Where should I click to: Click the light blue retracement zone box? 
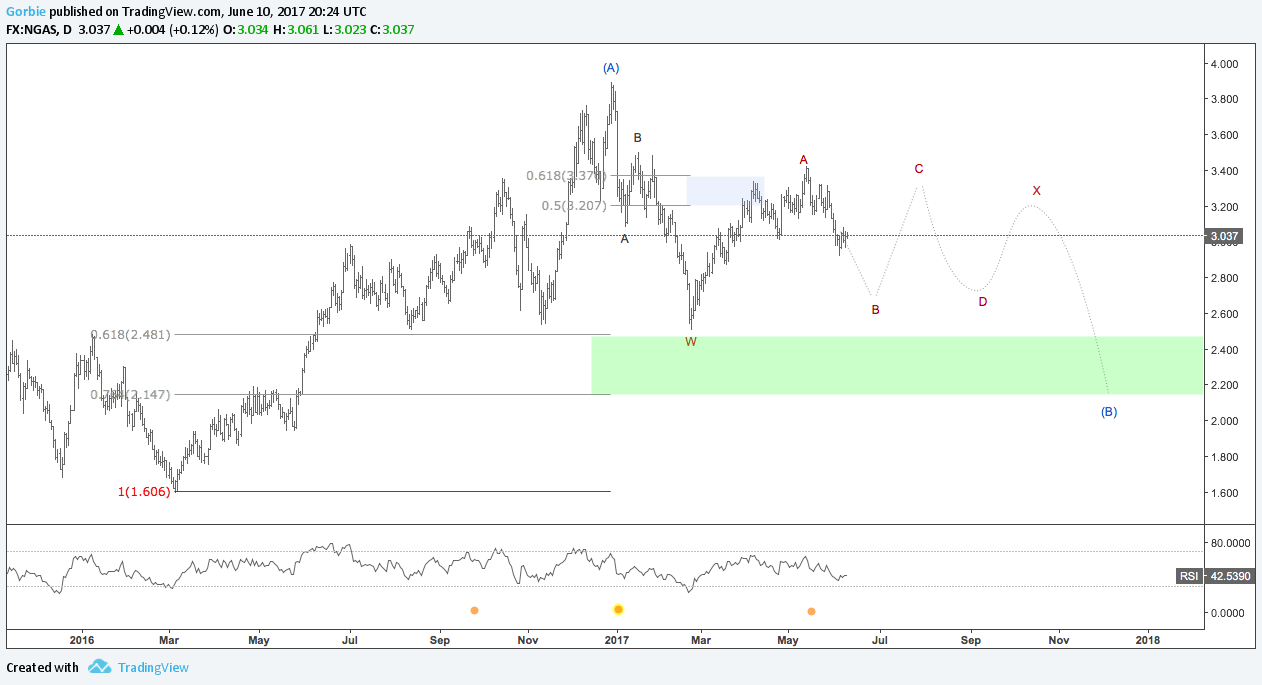coord(726,191)
